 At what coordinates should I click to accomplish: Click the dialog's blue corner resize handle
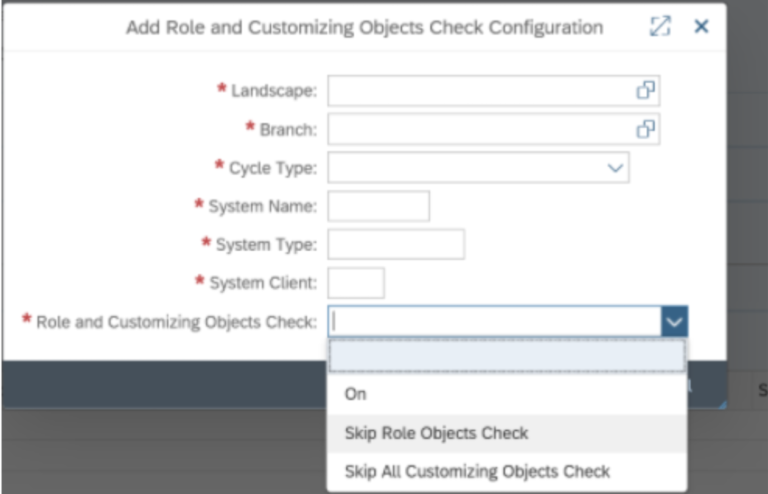[x=721, y=404]
